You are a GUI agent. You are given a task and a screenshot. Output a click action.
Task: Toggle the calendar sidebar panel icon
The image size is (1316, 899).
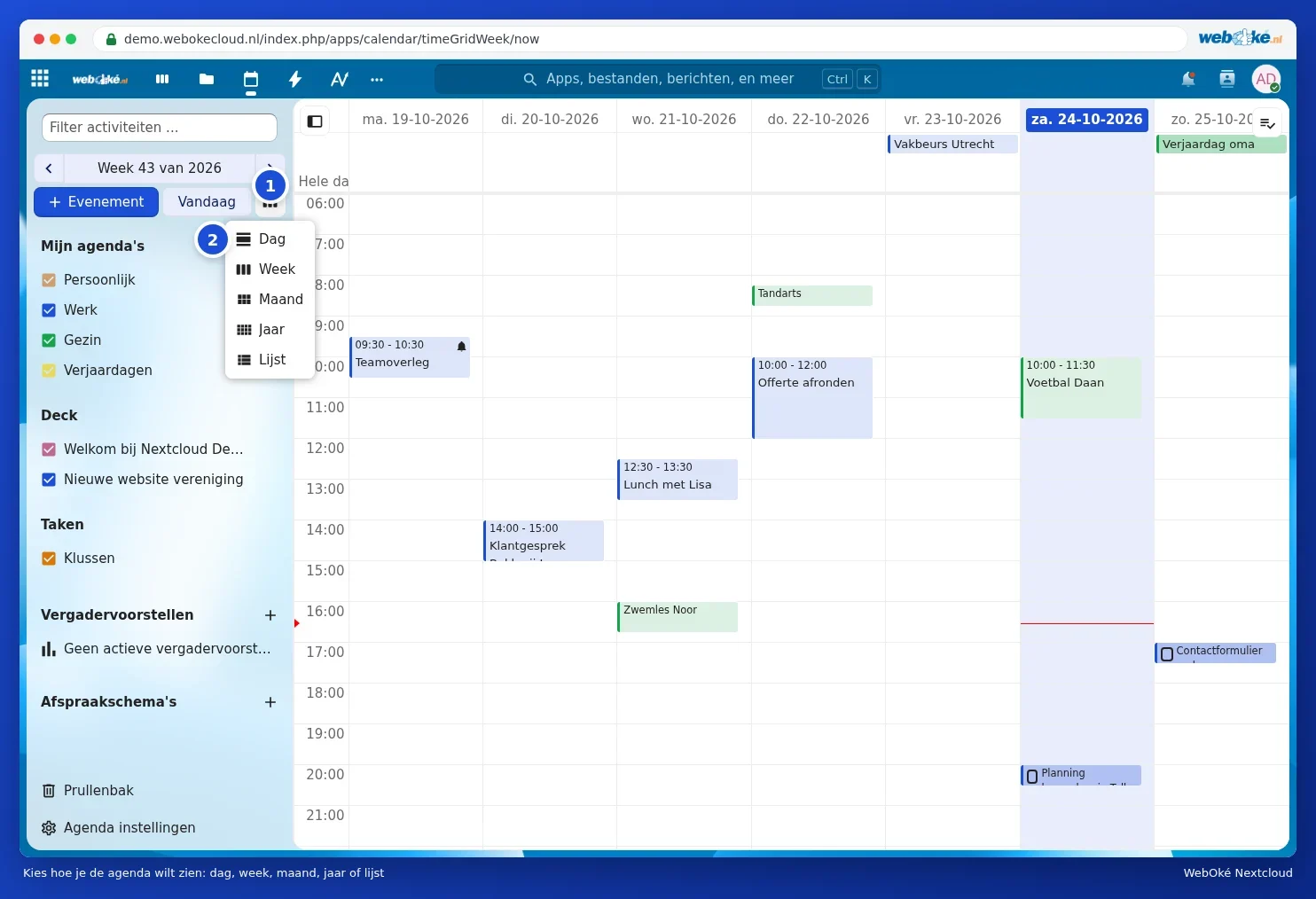[x=315, y=121]
